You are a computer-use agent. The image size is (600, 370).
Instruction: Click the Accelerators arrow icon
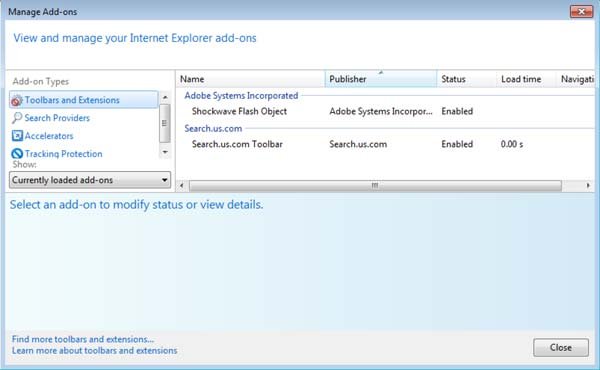(17, 136)
